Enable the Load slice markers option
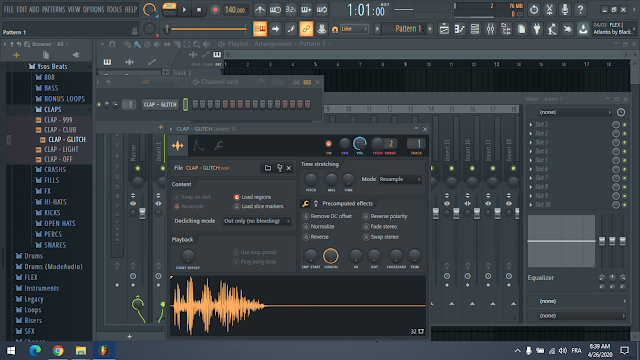640x360 pixels. click(258, 206)
